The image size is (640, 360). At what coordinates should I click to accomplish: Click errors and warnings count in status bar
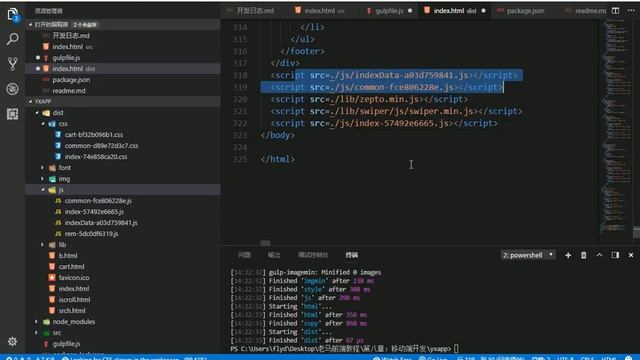(x=18, y=358)
